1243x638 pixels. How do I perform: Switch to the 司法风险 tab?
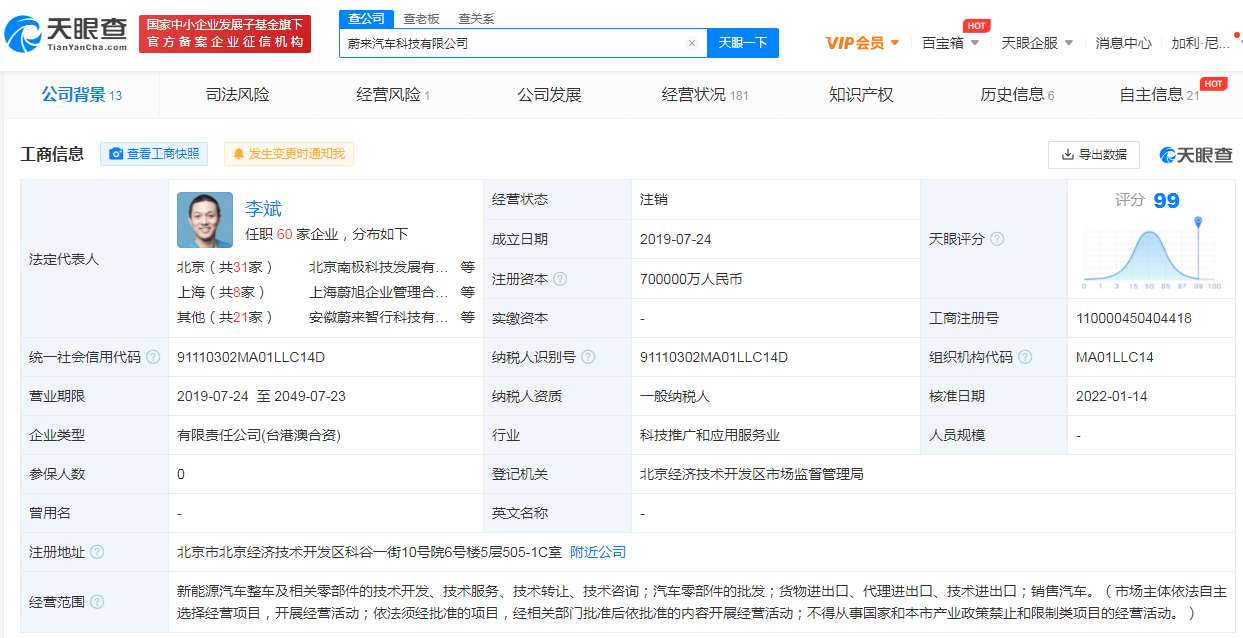coord(237,95)
